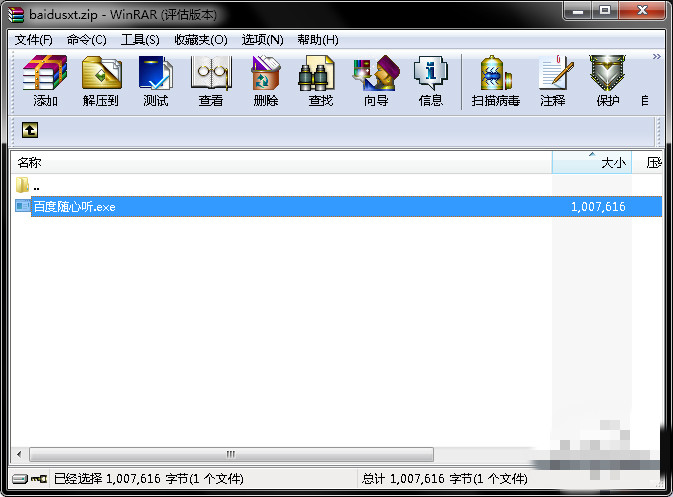This screenshot has width=673, height=497.
Task: Open the 查看 (View) tool
Action: click(211, 81)
